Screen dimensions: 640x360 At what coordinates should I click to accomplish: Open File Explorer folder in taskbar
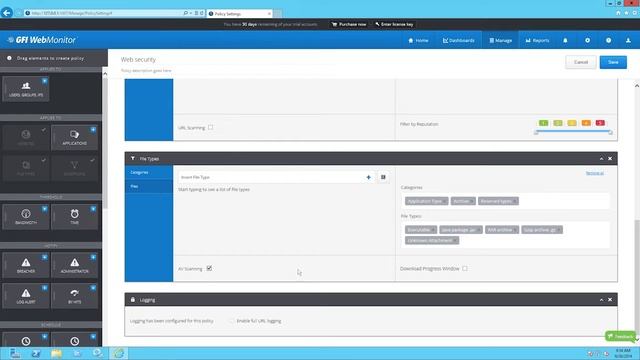coord(56,353)
